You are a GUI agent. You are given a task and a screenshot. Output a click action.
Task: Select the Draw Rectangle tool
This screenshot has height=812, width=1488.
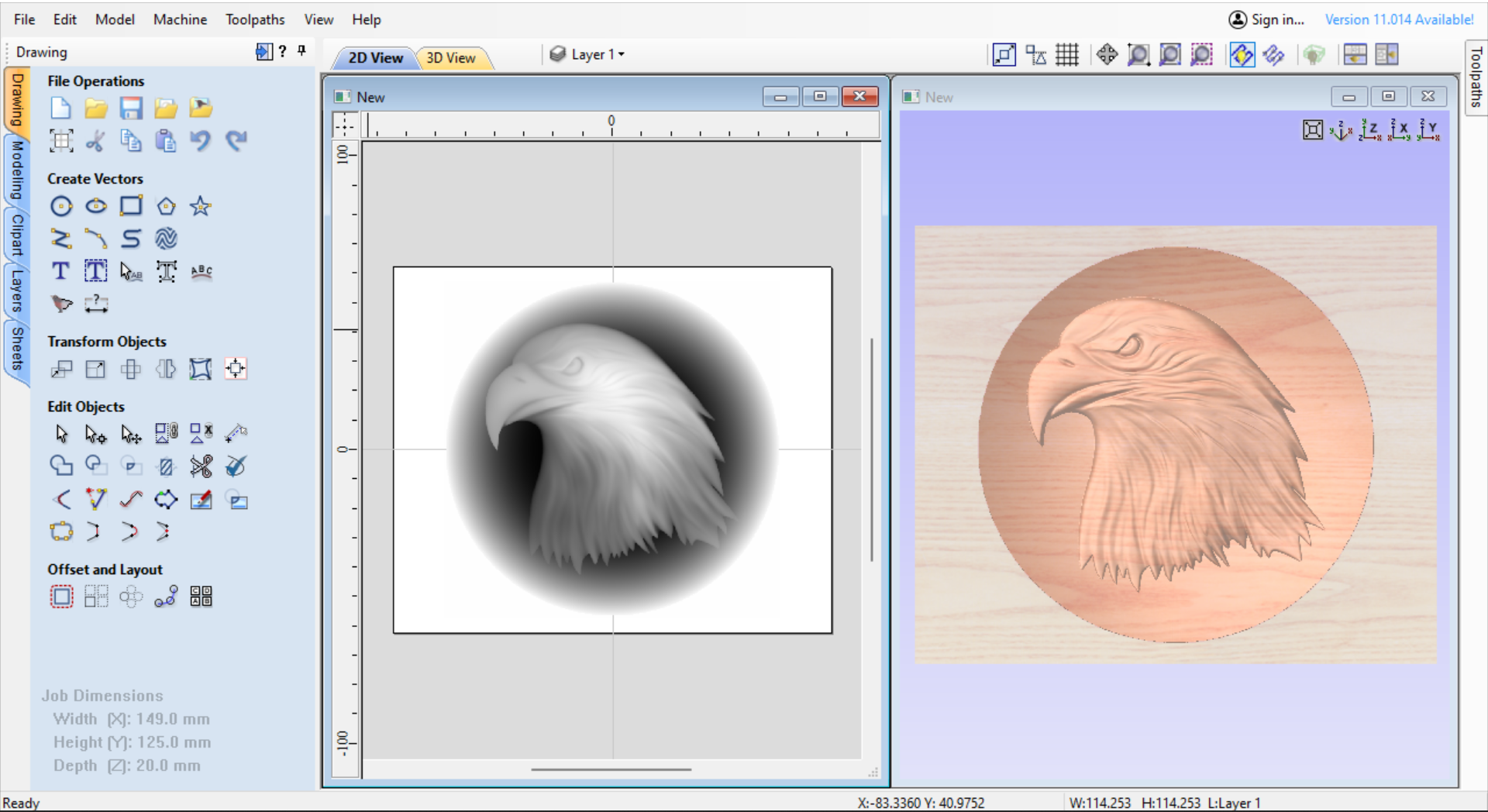pyautogui.click(x=131, y=206)
